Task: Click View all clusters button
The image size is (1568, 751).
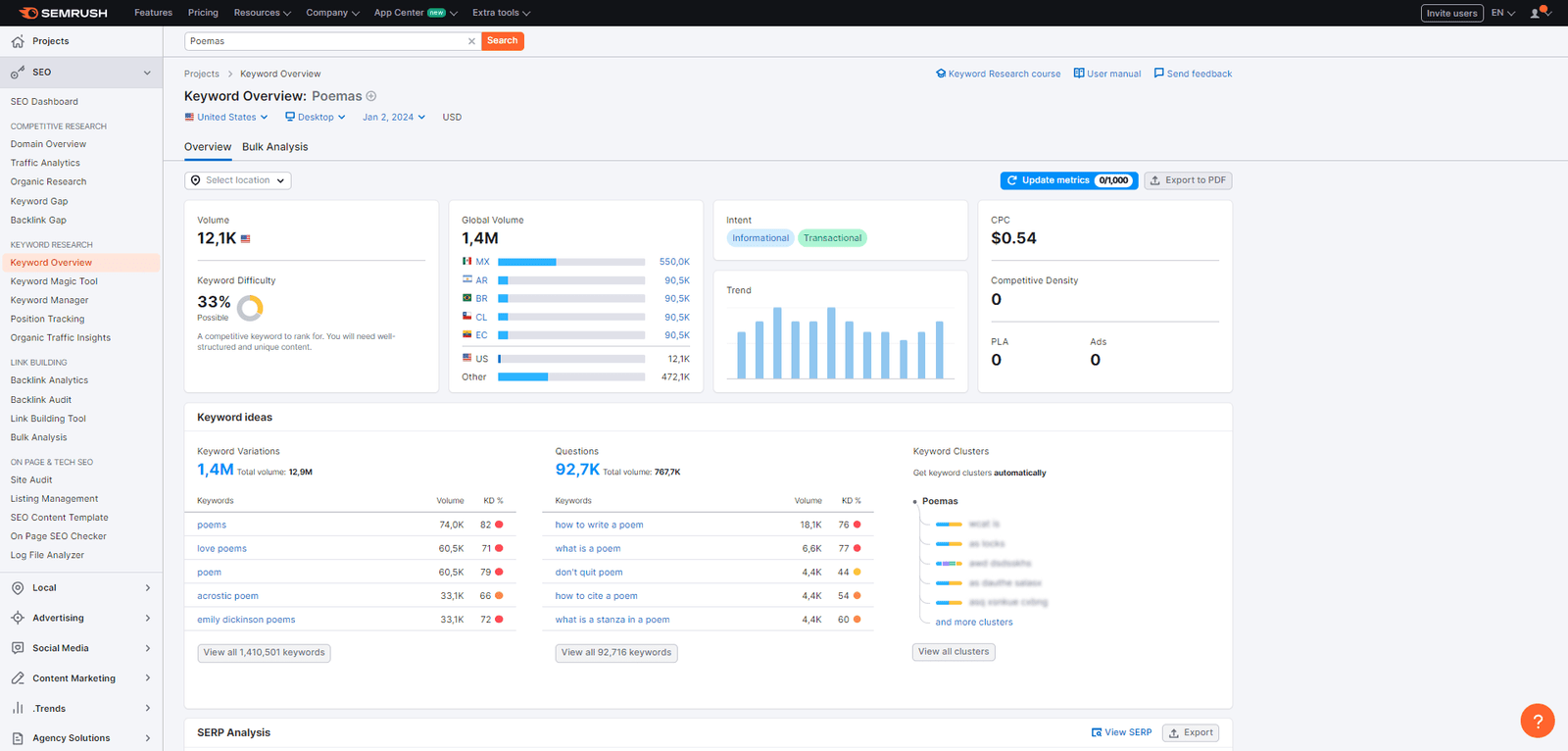Action: [954, 652]
